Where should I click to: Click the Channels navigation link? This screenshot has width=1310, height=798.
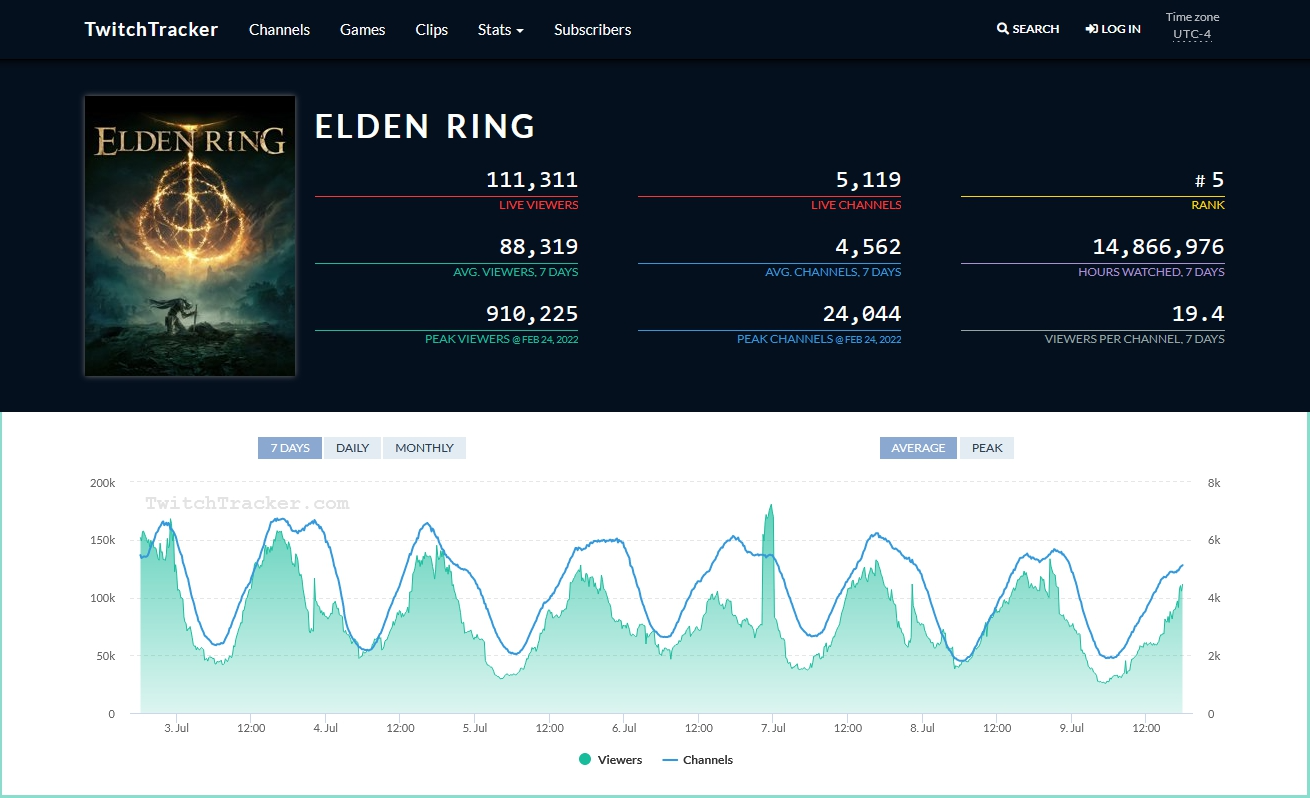pos(279,30)
